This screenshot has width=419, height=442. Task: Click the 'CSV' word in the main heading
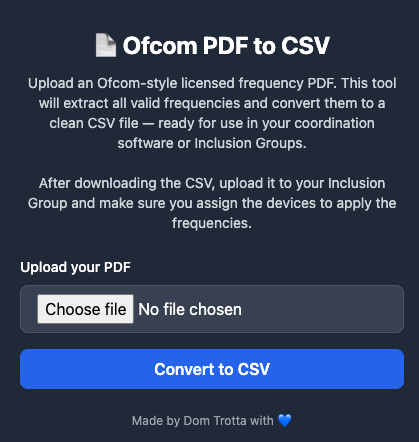click(305, 45)
